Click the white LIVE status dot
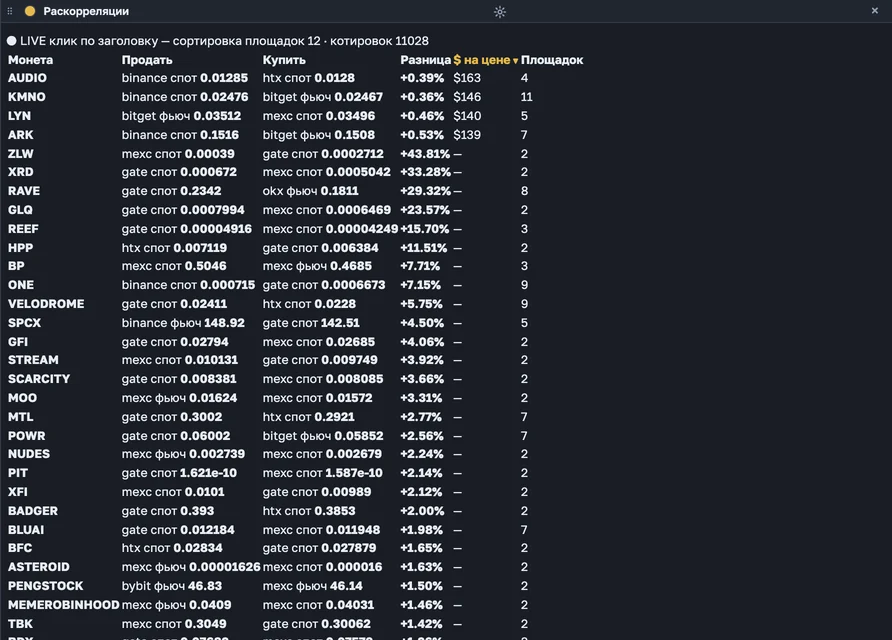 11,41
